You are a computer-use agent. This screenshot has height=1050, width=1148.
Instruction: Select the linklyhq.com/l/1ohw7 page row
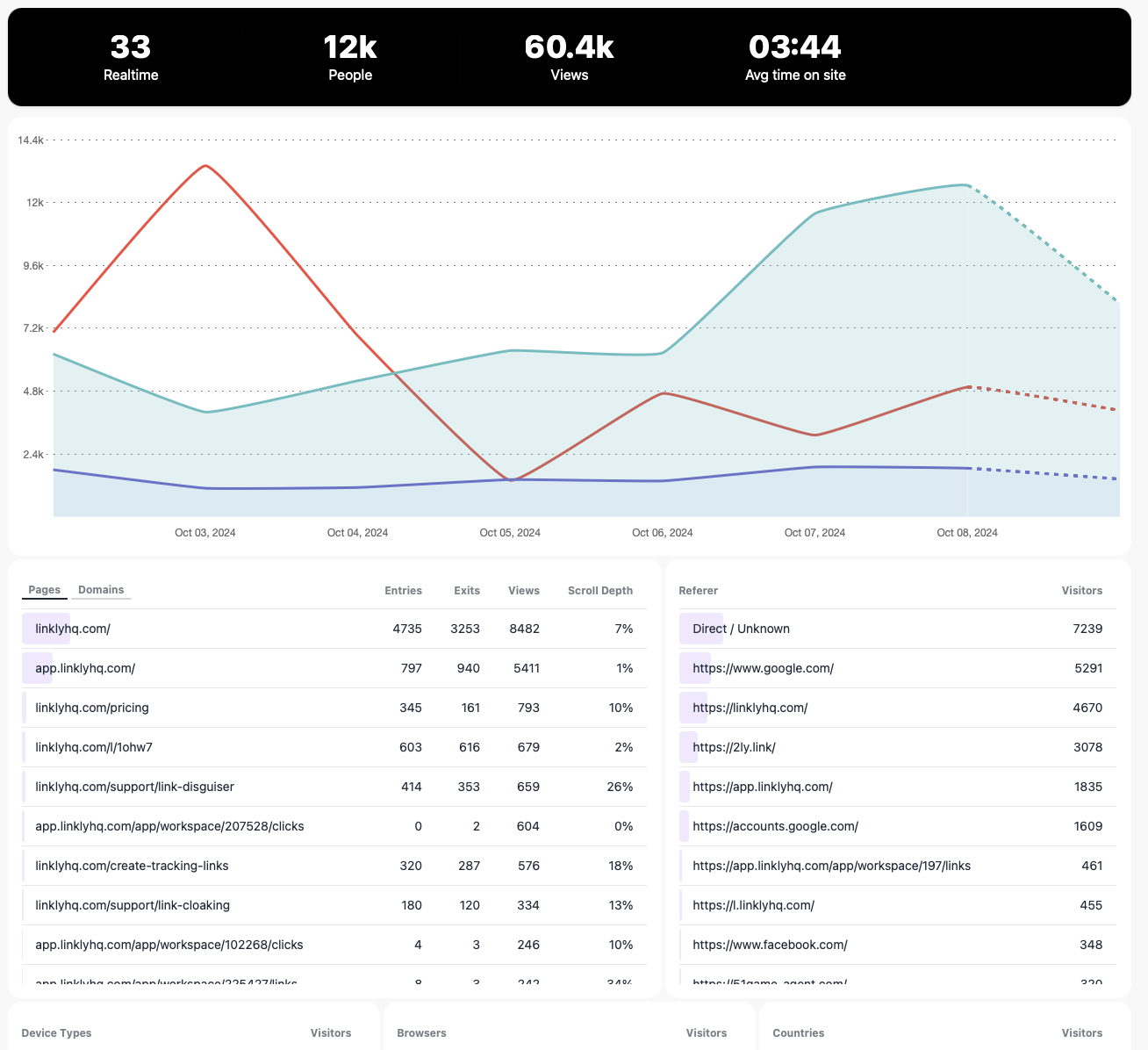334,747
